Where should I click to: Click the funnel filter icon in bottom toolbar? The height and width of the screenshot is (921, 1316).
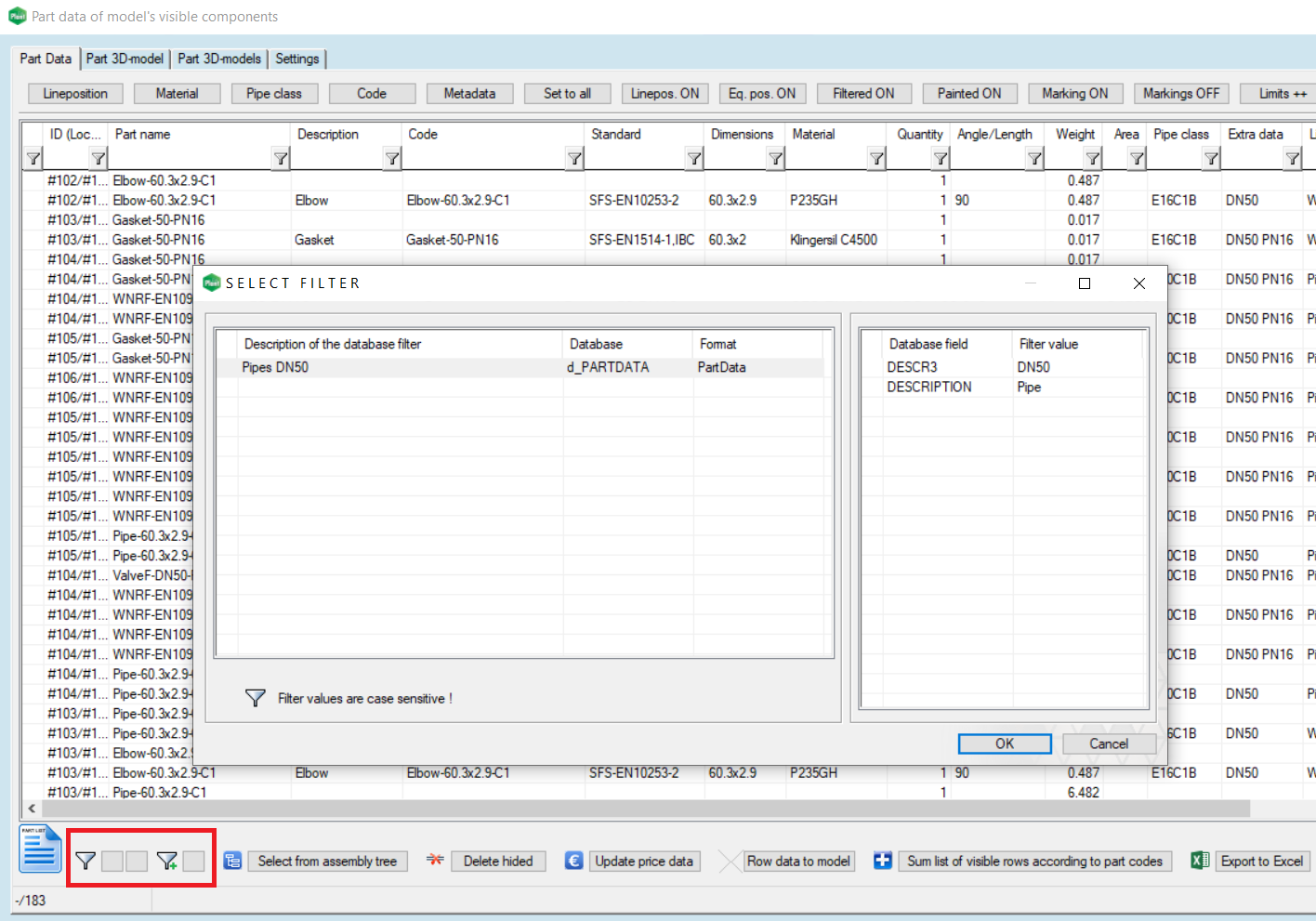click(x=86, y=861)
